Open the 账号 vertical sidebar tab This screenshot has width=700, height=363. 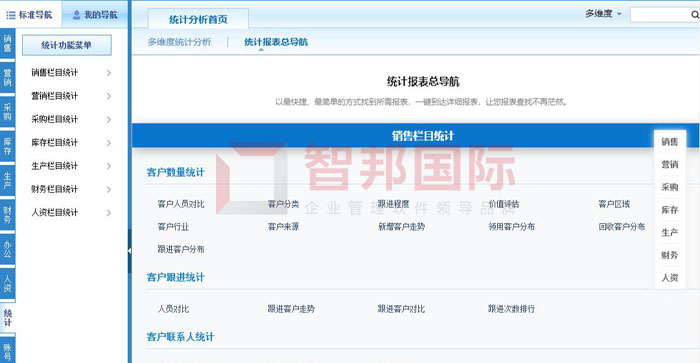(x=8, y=350)
